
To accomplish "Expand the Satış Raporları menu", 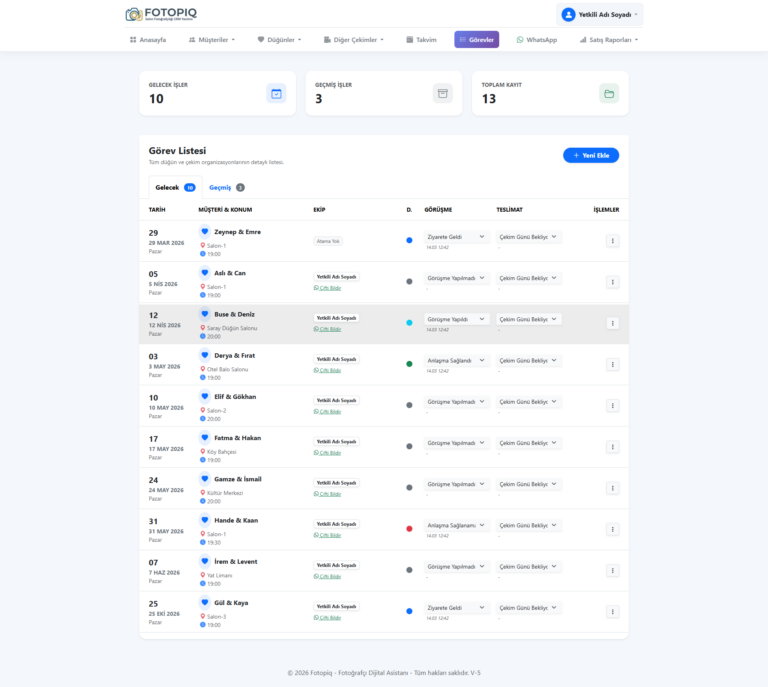I will pos(608,40).
